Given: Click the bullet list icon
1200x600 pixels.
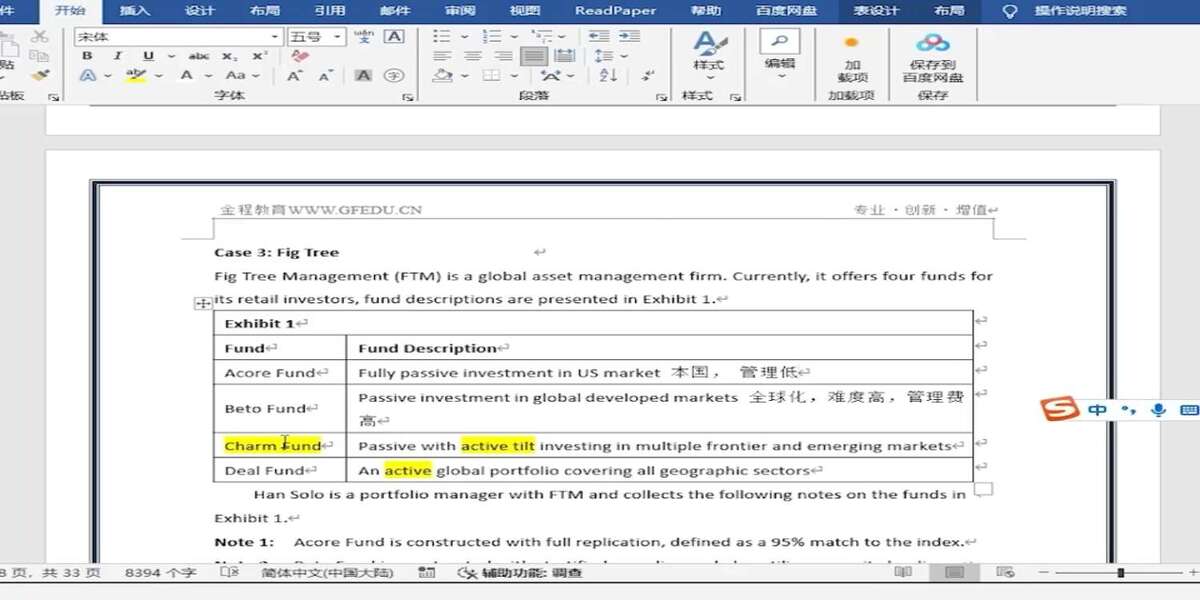Looking at the screenshot, I should [442, 36].
